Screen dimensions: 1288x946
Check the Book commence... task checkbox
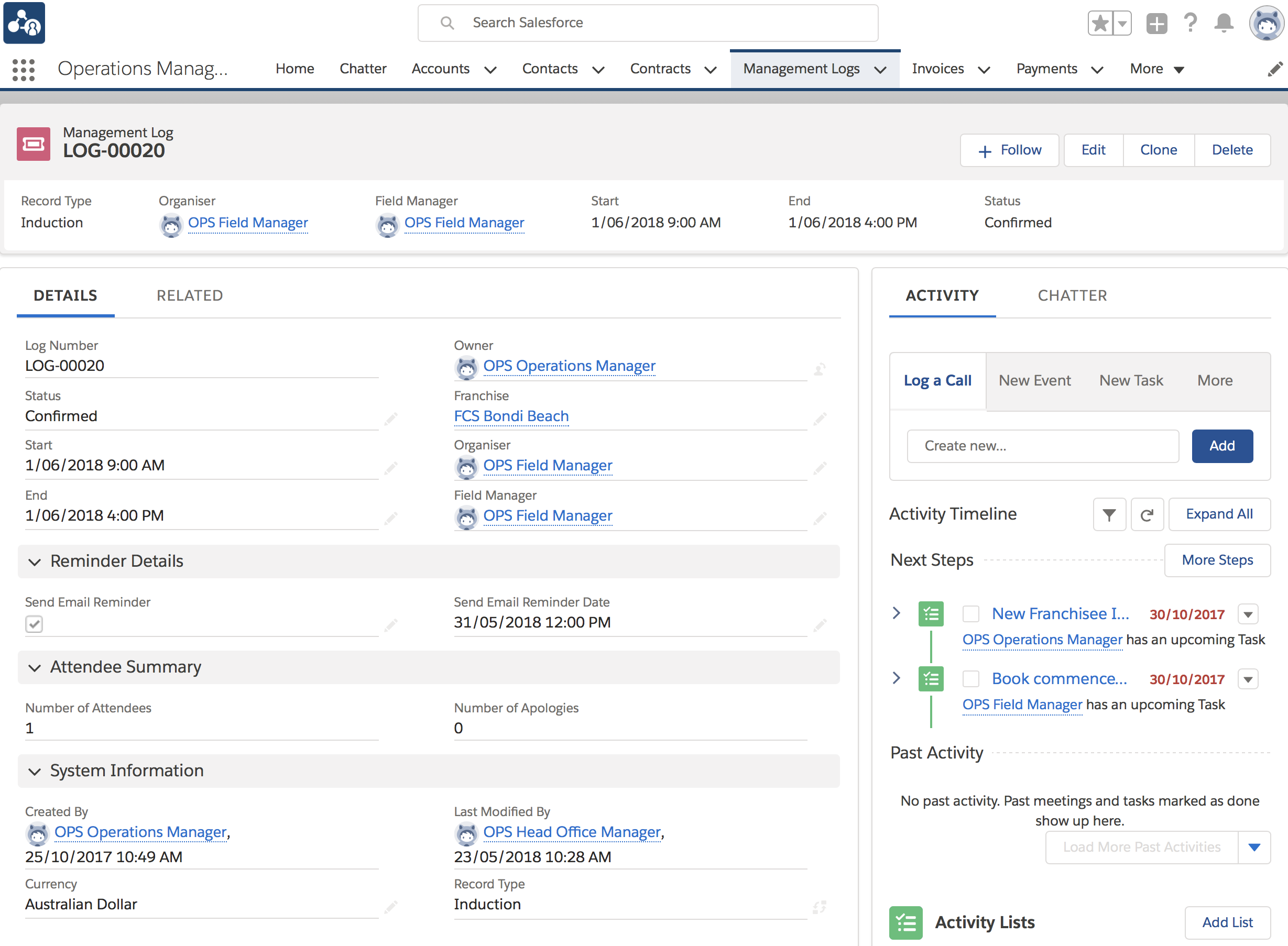[970, 678]
